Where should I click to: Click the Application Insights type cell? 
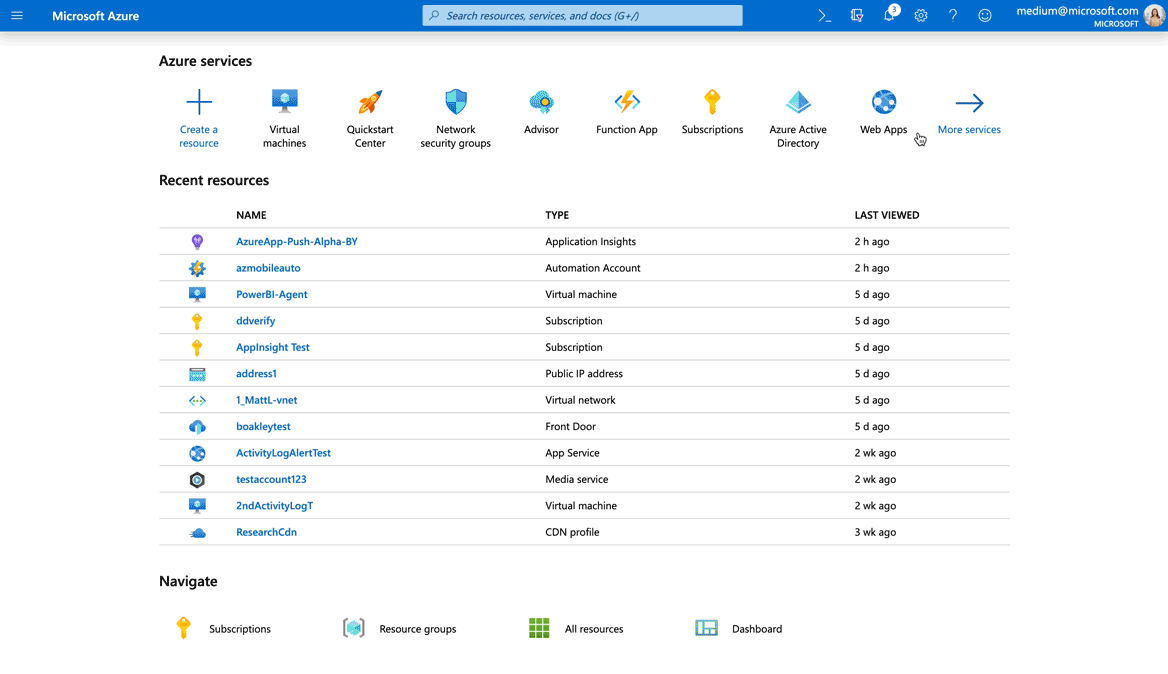click(x=591, y=241)
